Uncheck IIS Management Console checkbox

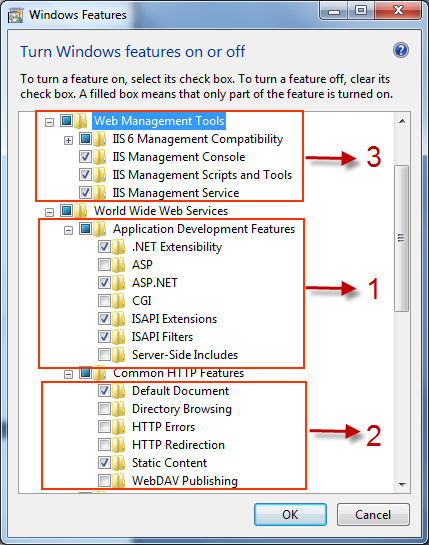pos(85,157)
